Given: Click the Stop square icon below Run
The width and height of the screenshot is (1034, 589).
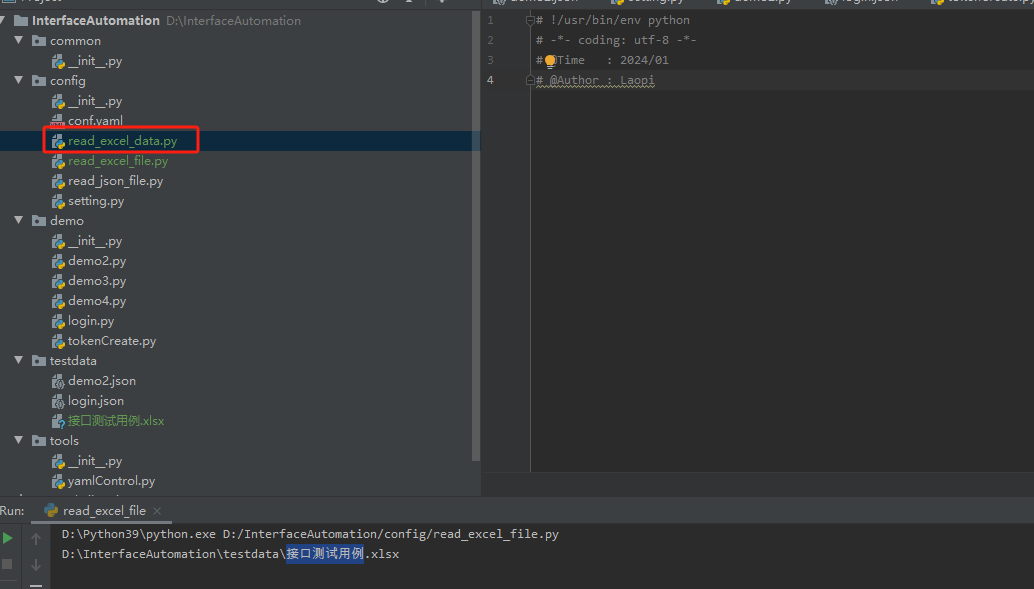Looking at the screenshot, I should tap(7, 562).
